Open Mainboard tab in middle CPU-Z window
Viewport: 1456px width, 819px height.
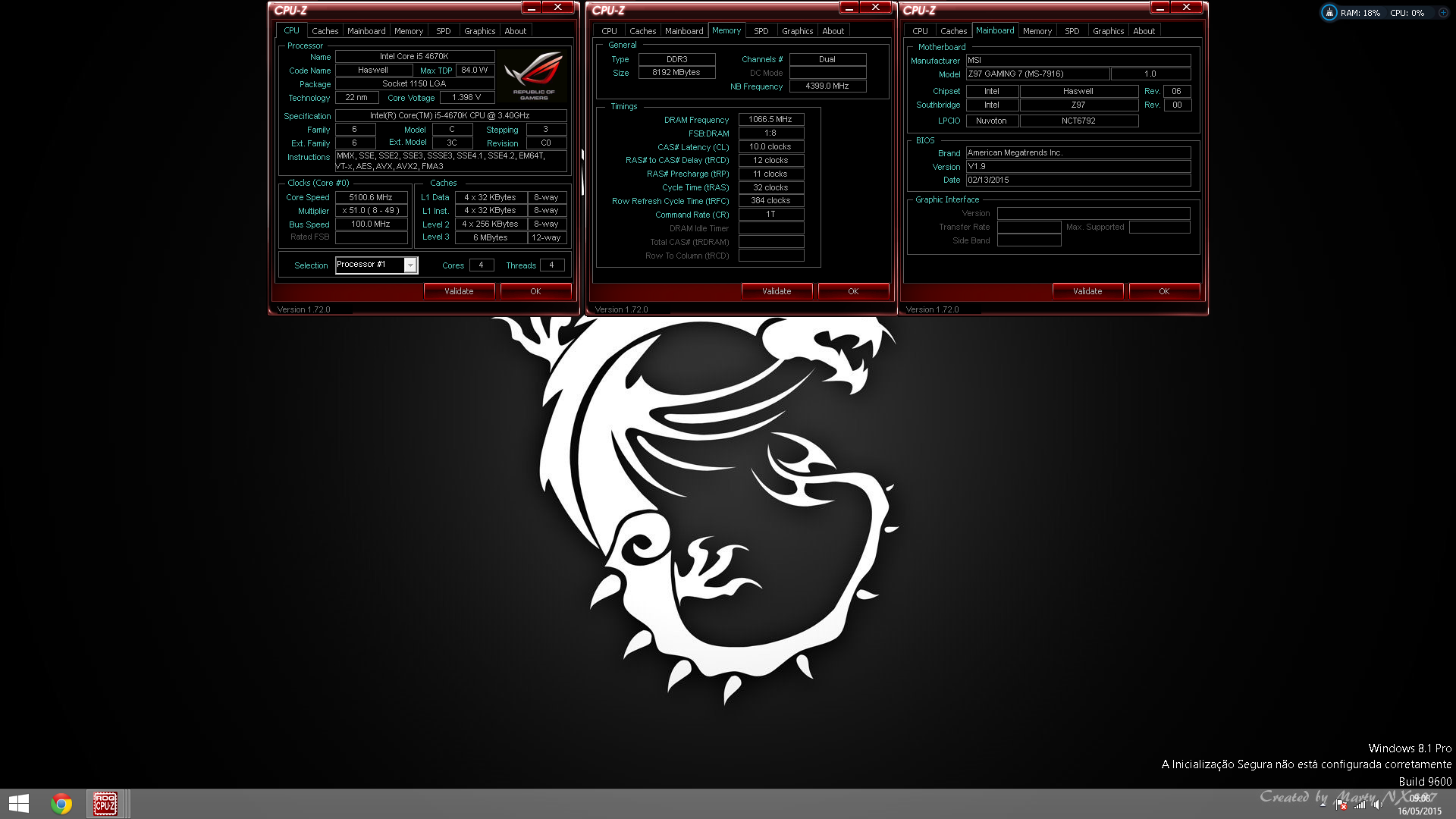(684, 31)
